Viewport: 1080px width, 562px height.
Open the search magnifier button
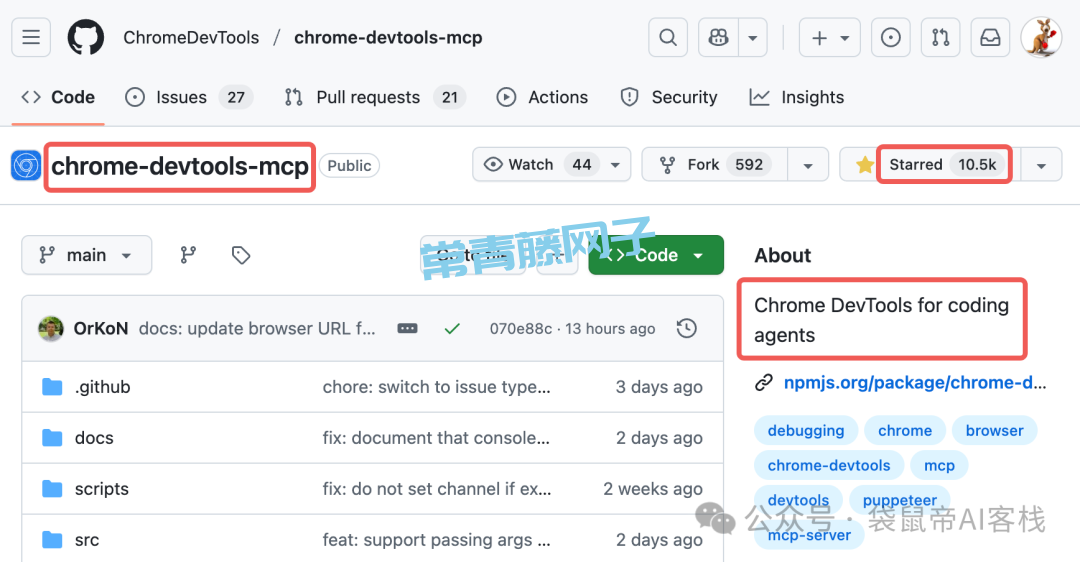pyautogui.click(x=667, y=38)
